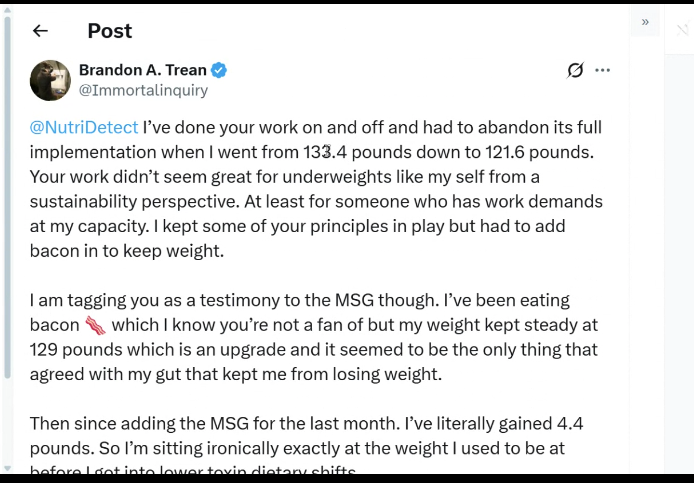Image resolution: width=694 pixels, height=483 pixels.
Task: Open the @Immortalinquiry handle
Action: point(143,90)
